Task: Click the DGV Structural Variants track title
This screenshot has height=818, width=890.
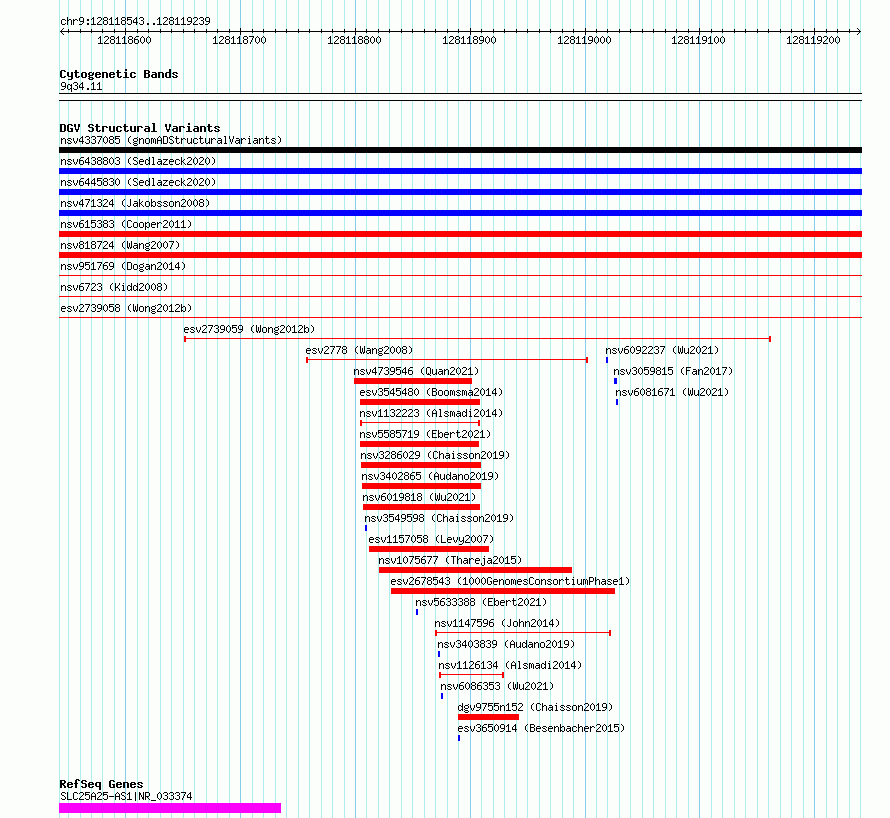Action: (140, 128)
